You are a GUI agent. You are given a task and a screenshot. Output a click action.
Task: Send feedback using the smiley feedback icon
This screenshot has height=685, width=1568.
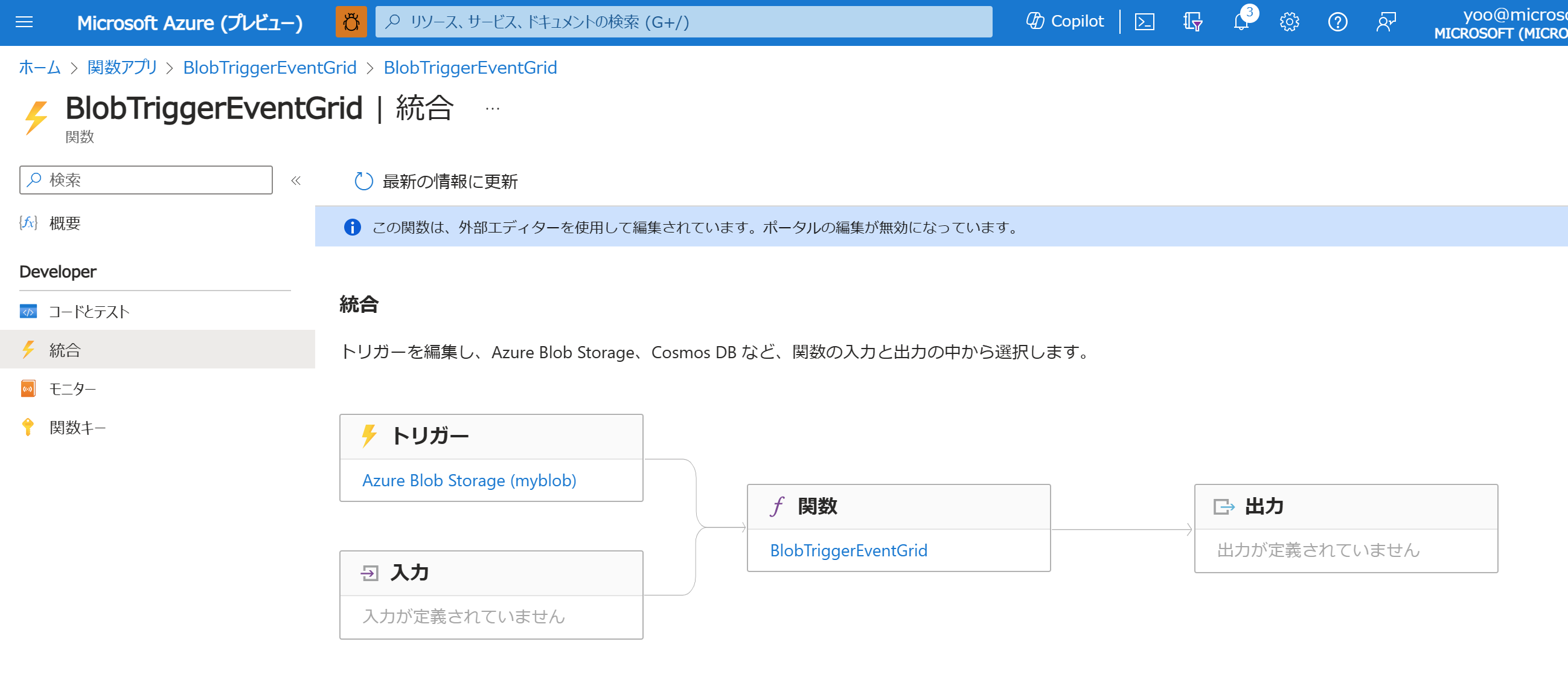pos(1386,22)
